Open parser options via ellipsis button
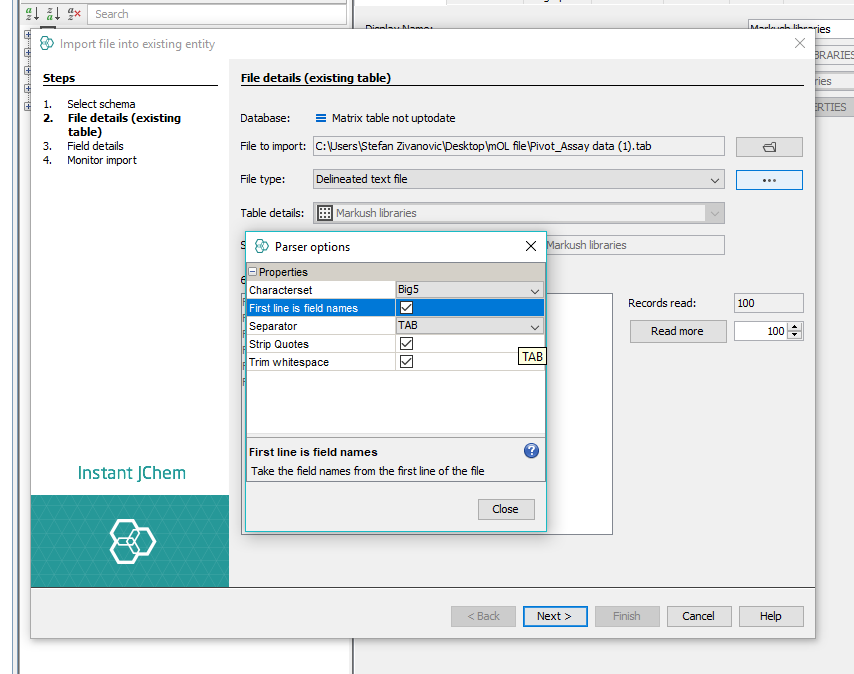 click(769, 180)
